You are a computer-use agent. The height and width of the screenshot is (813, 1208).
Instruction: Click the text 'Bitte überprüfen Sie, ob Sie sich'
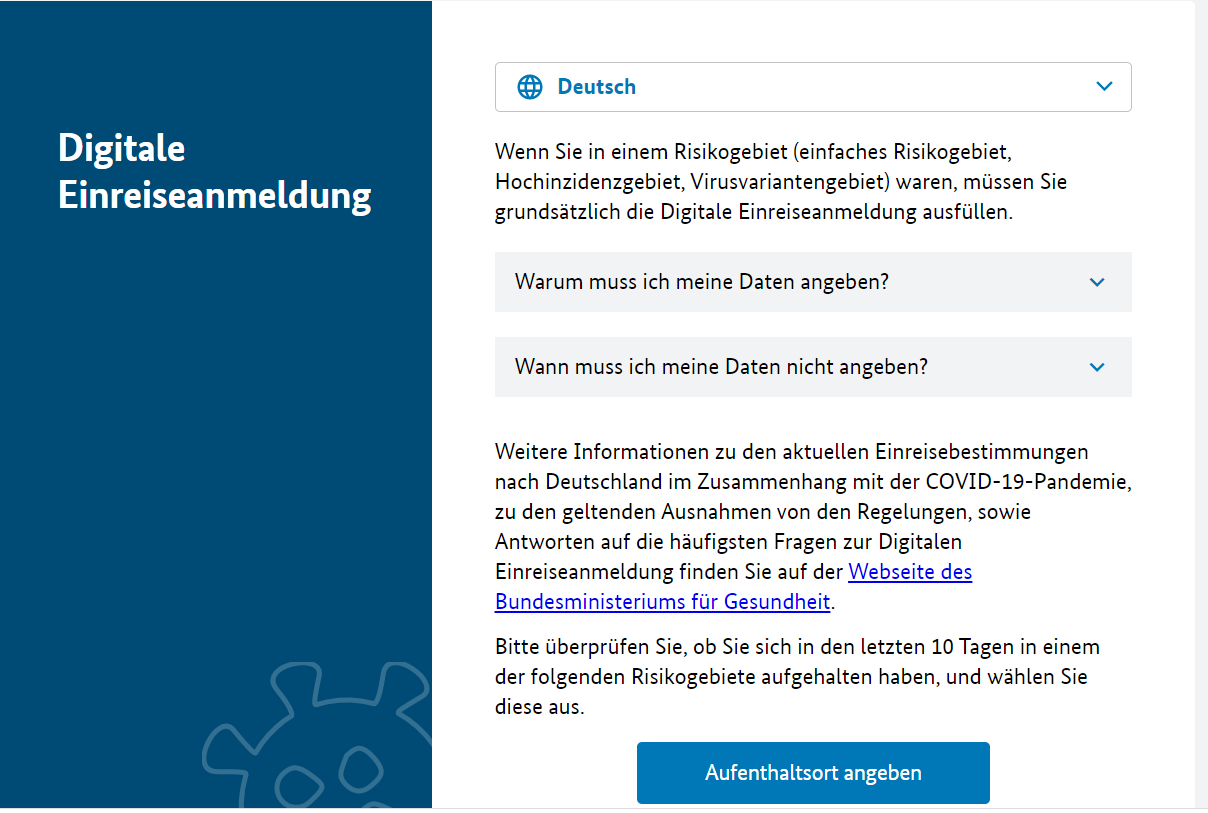tap(797, 677)
